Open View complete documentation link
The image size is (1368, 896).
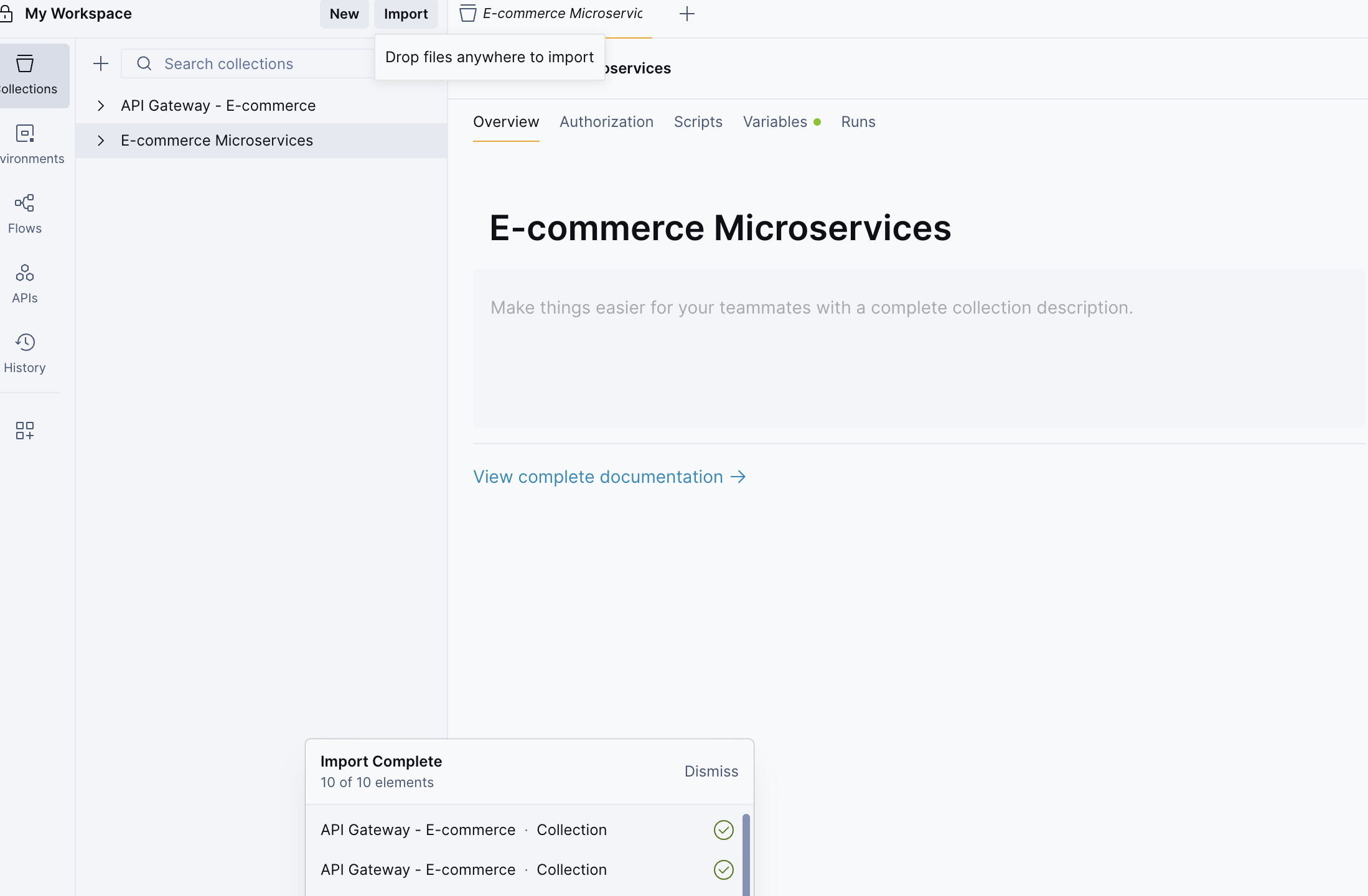click(x=598, y=476)
